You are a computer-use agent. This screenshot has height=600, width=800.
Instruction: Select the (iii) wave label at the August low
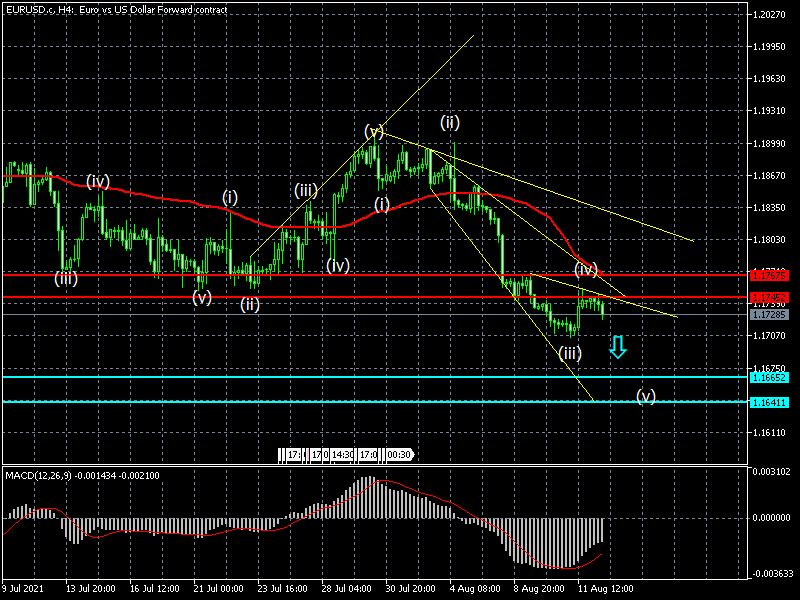click(x=570, y=352)
